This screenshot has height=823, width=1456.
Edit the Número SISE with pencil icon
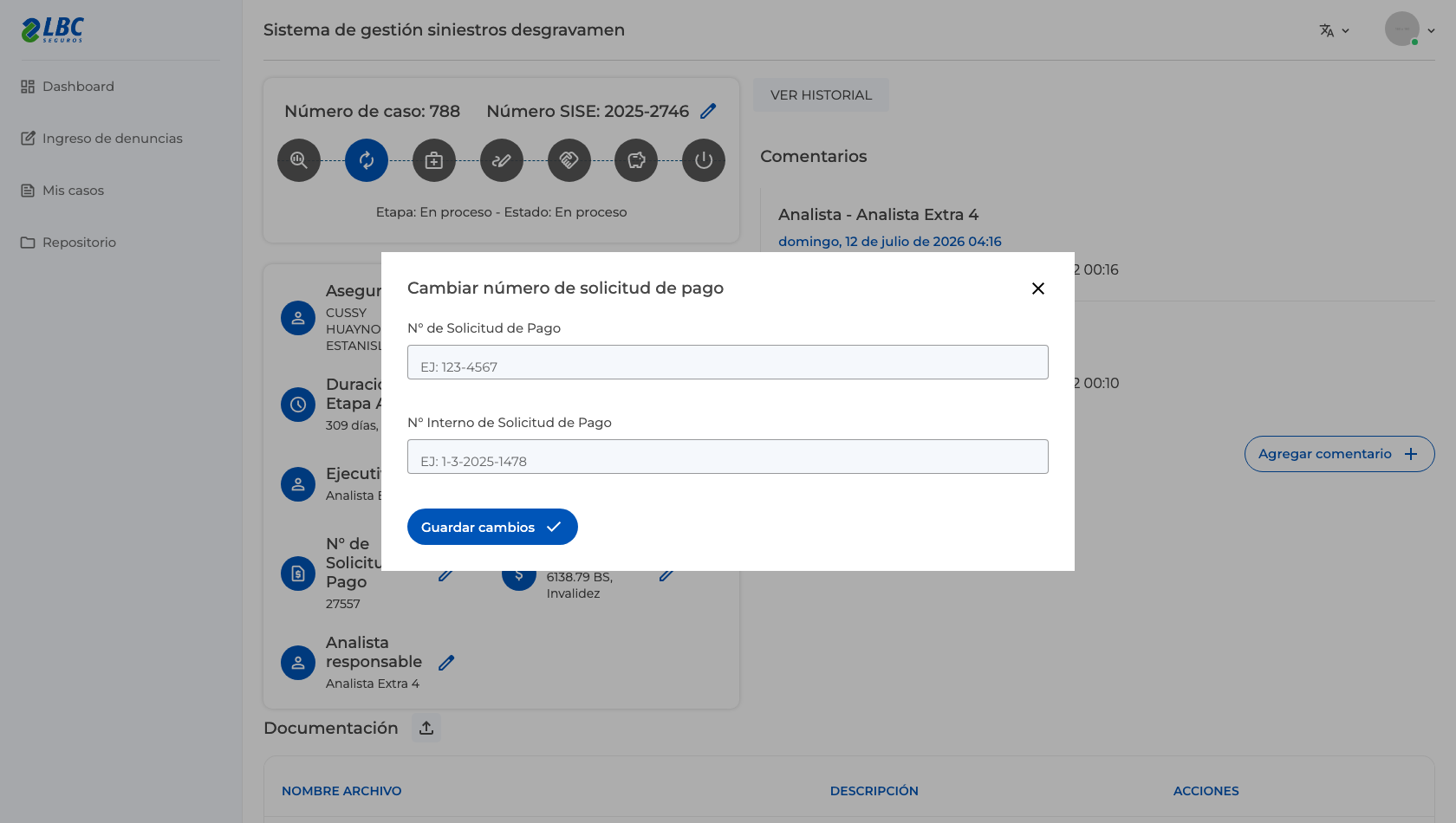708,111
